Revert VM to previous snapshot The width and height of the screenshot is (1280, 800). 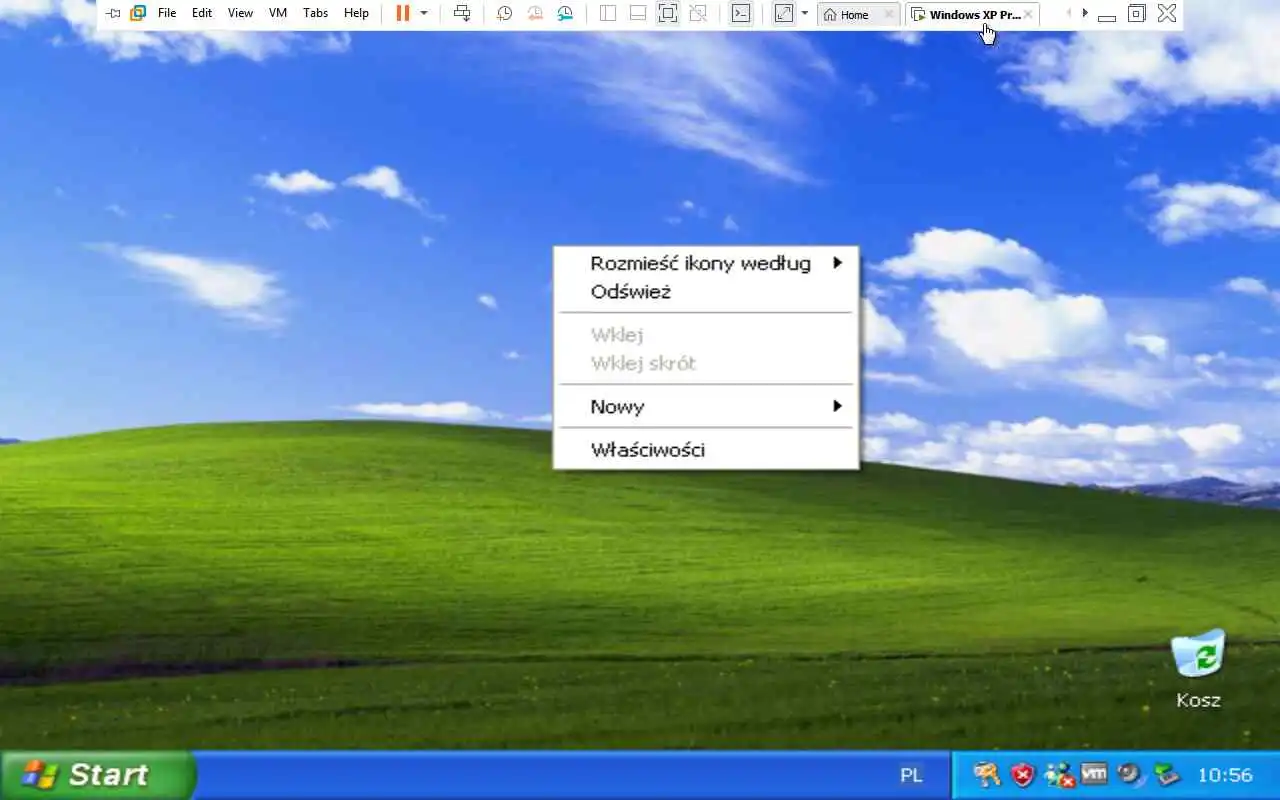[x=536, y=14]
